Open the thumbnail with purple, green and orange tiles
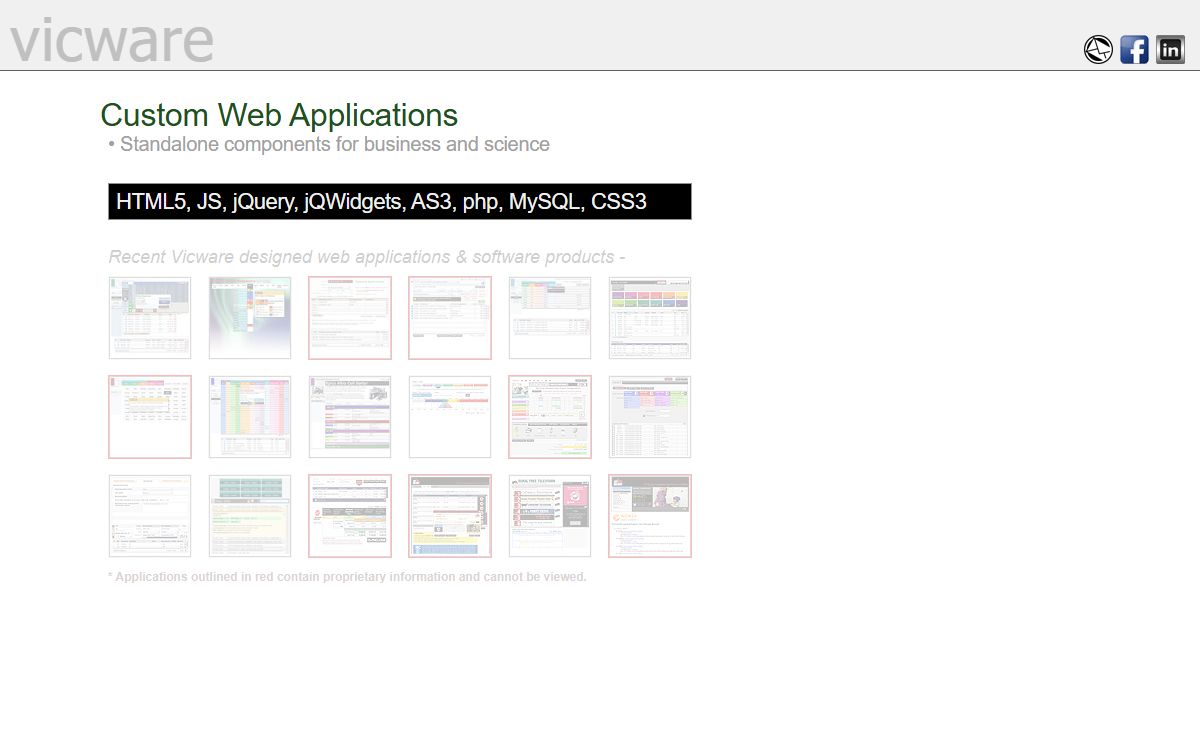This screenshot has height=740, width=1200. point(650,318)
